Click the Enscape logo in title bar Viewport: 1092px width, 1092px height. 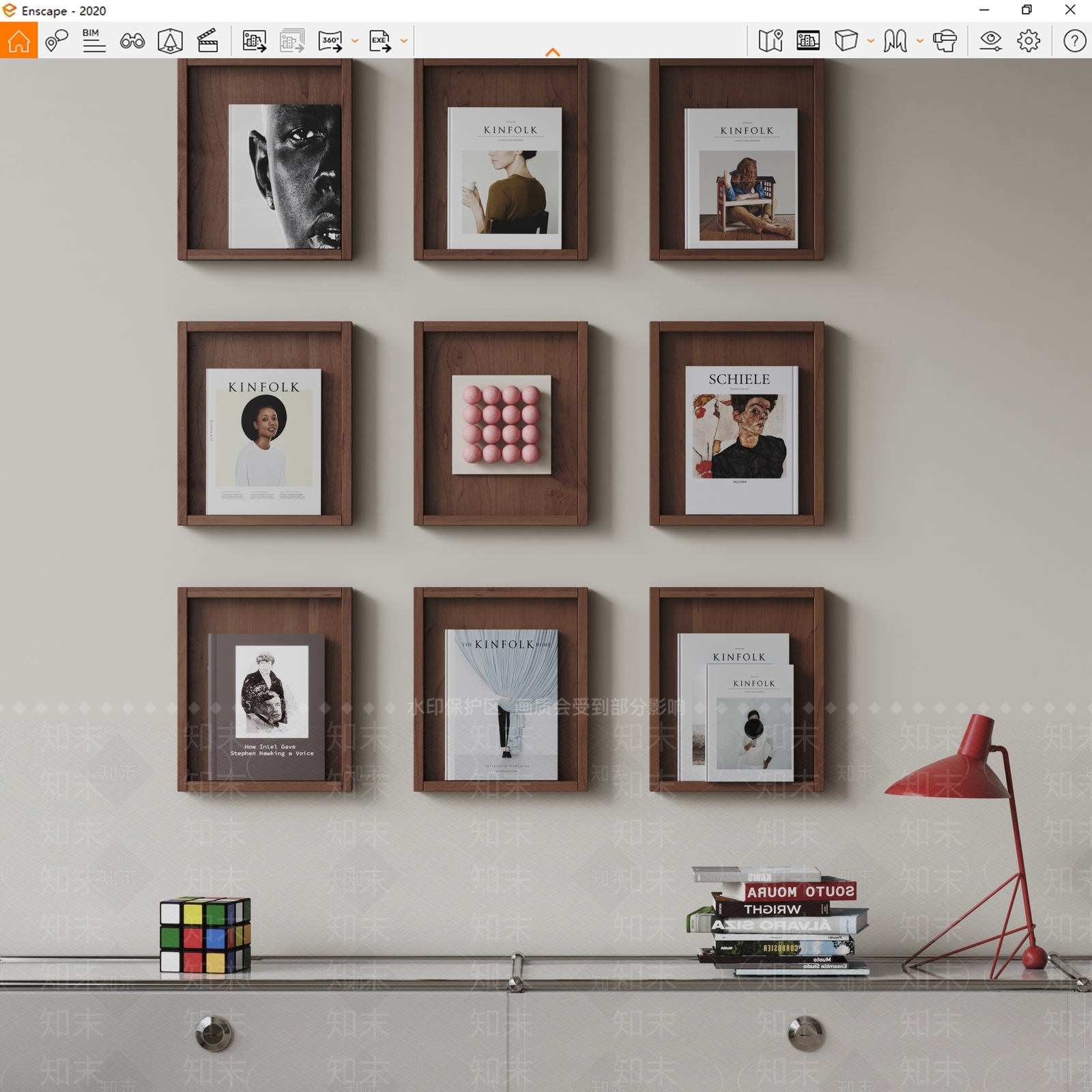tap(10, 10)
